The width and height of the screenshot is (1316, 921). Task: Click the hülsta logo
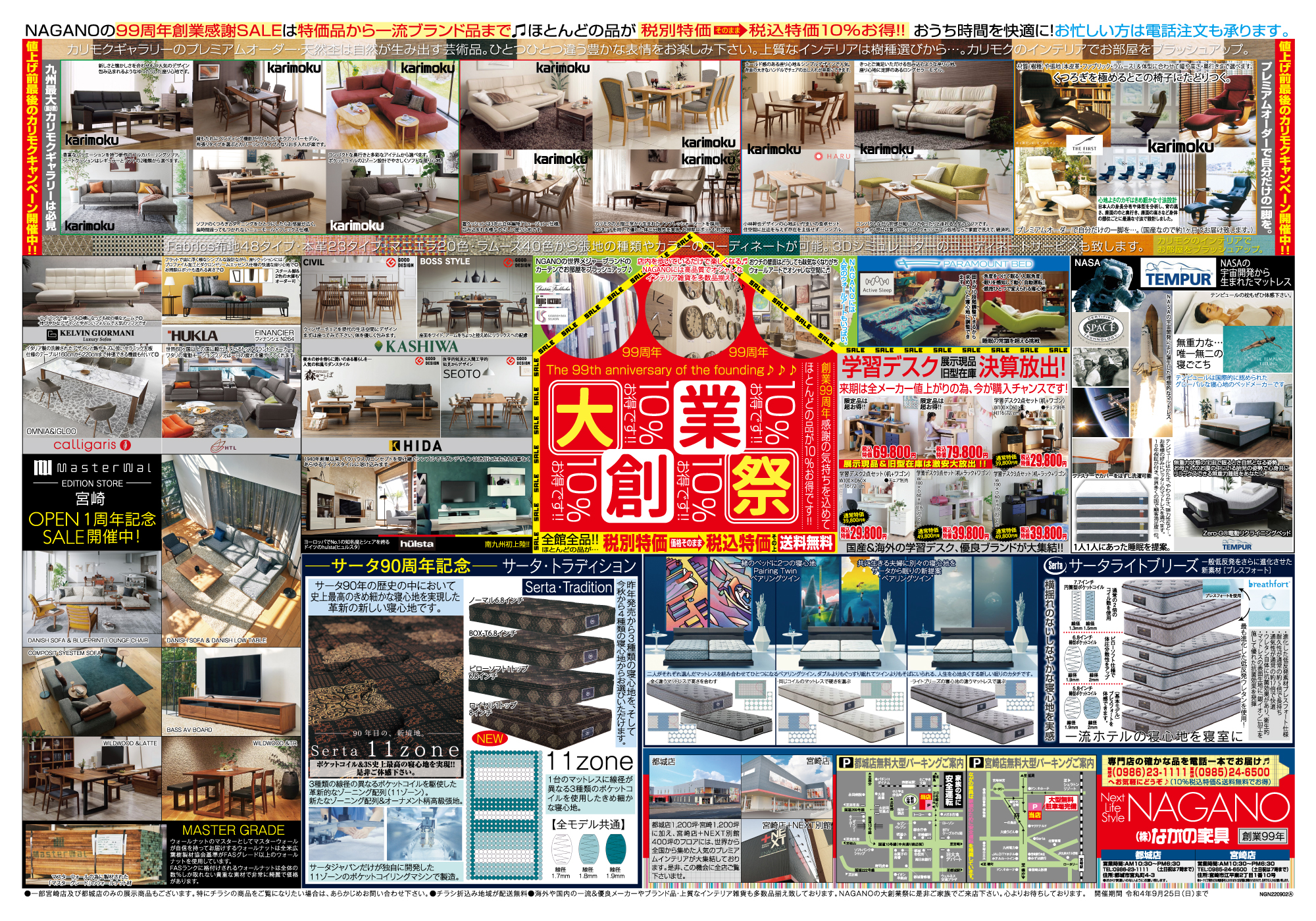(x=417, y=544)
